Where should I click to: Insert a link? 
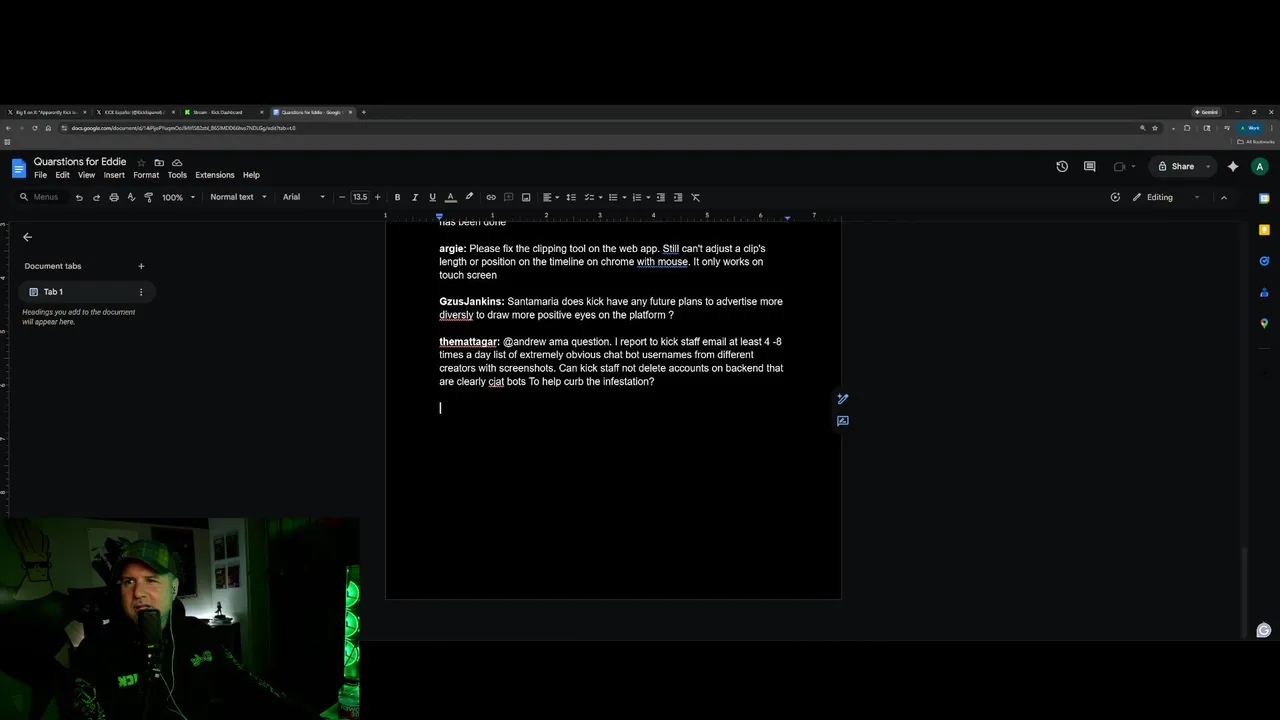491,197
